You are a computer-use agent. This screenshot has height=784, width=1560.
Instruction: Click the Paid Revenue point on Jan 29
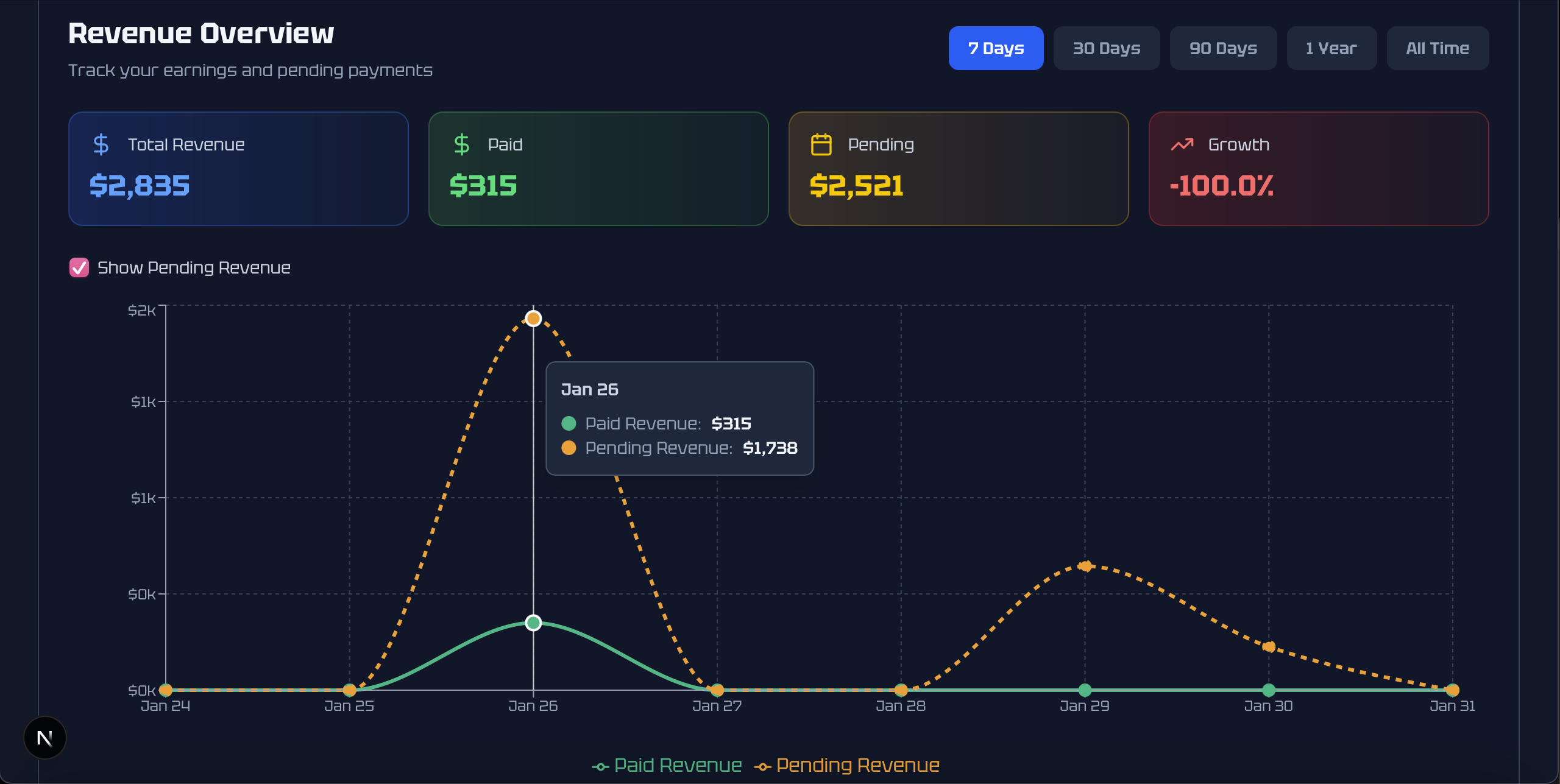click(1085, 690)
